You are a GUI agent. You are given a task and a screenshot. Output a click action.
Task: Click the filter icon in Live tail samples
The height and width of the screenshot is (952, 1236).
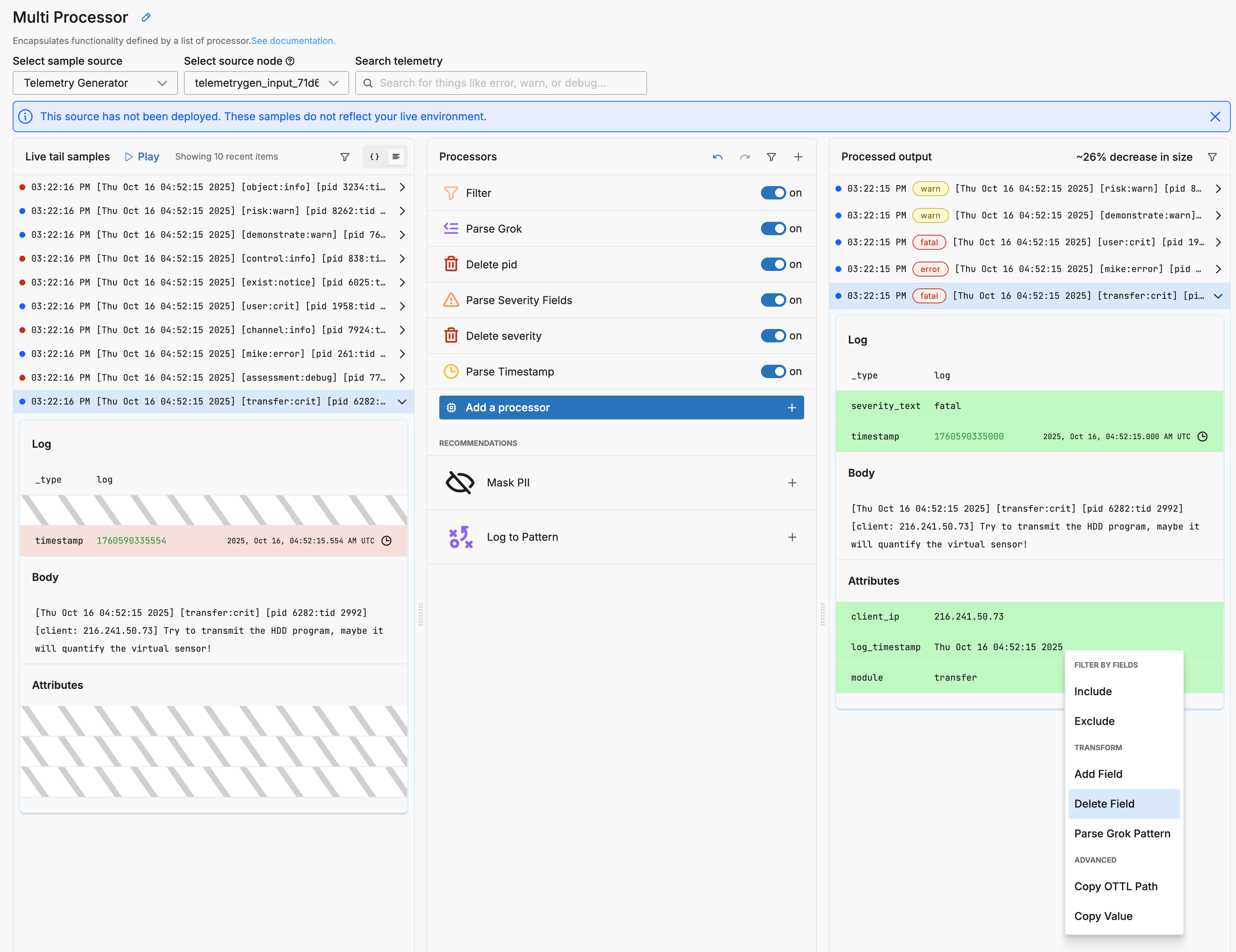345,157
